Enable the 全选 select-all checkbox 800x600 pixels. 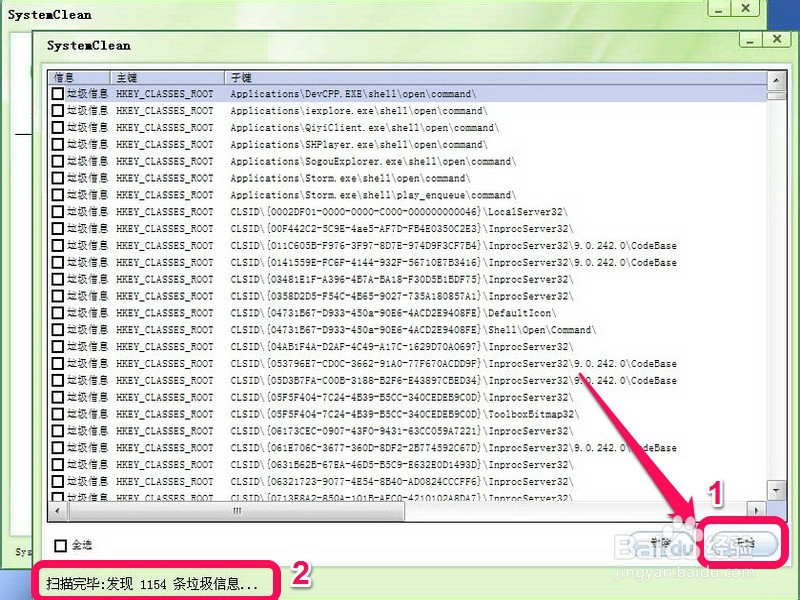(60, 545)
